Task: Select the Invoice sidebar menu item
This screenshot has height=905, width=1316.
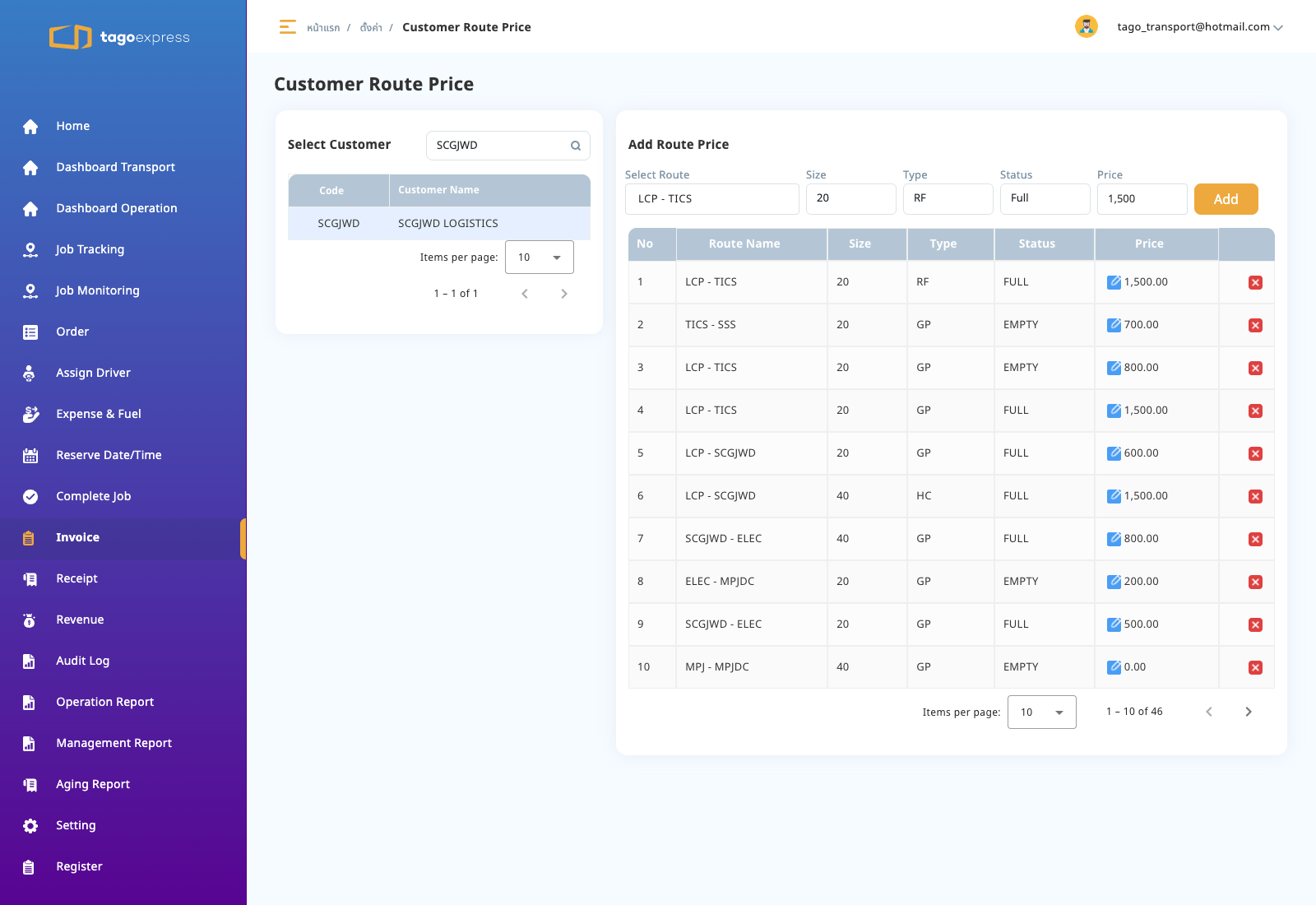Action: tap(77, 537)
